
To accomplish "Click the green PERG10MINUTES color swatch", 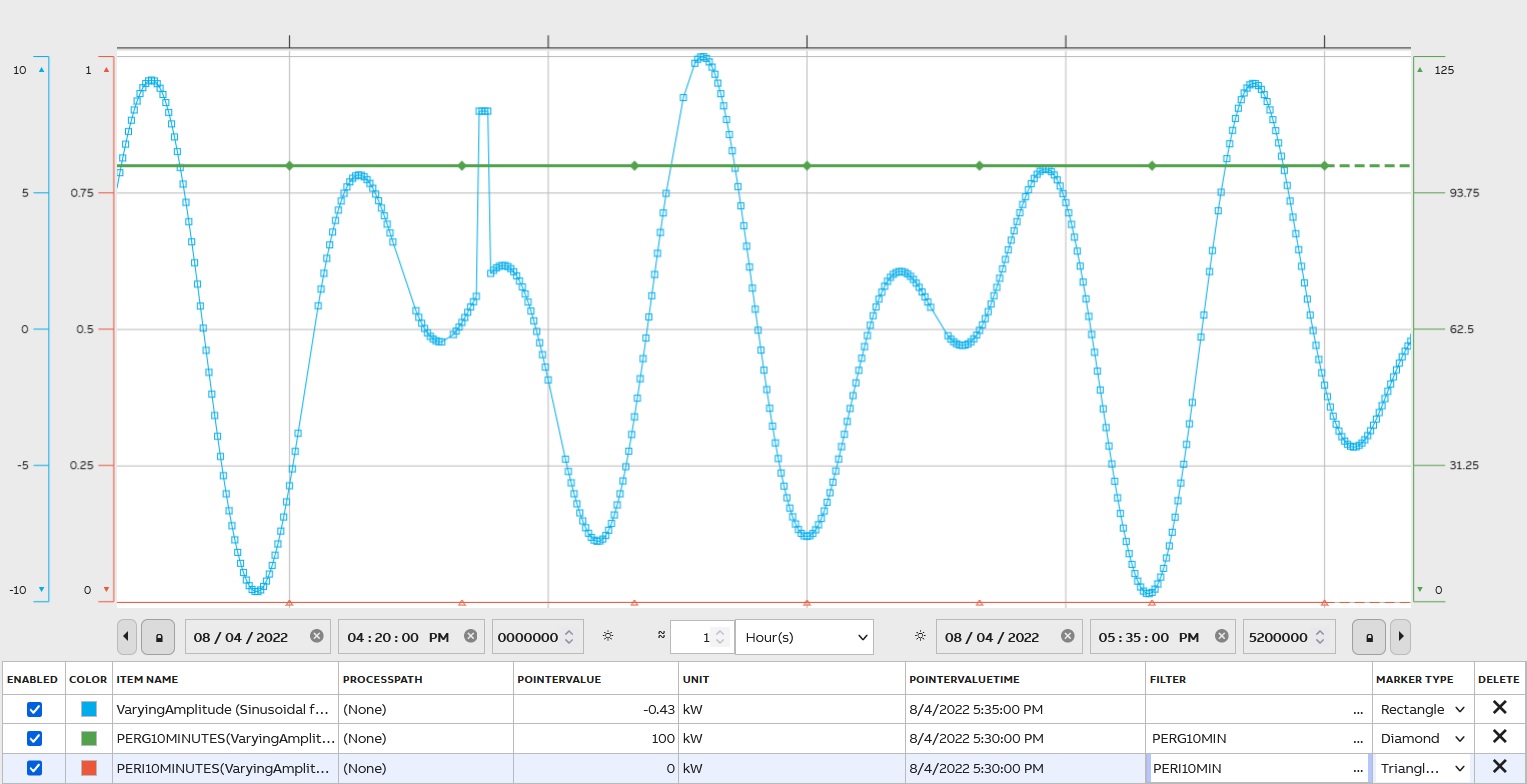I will click(x=89, y=739).
